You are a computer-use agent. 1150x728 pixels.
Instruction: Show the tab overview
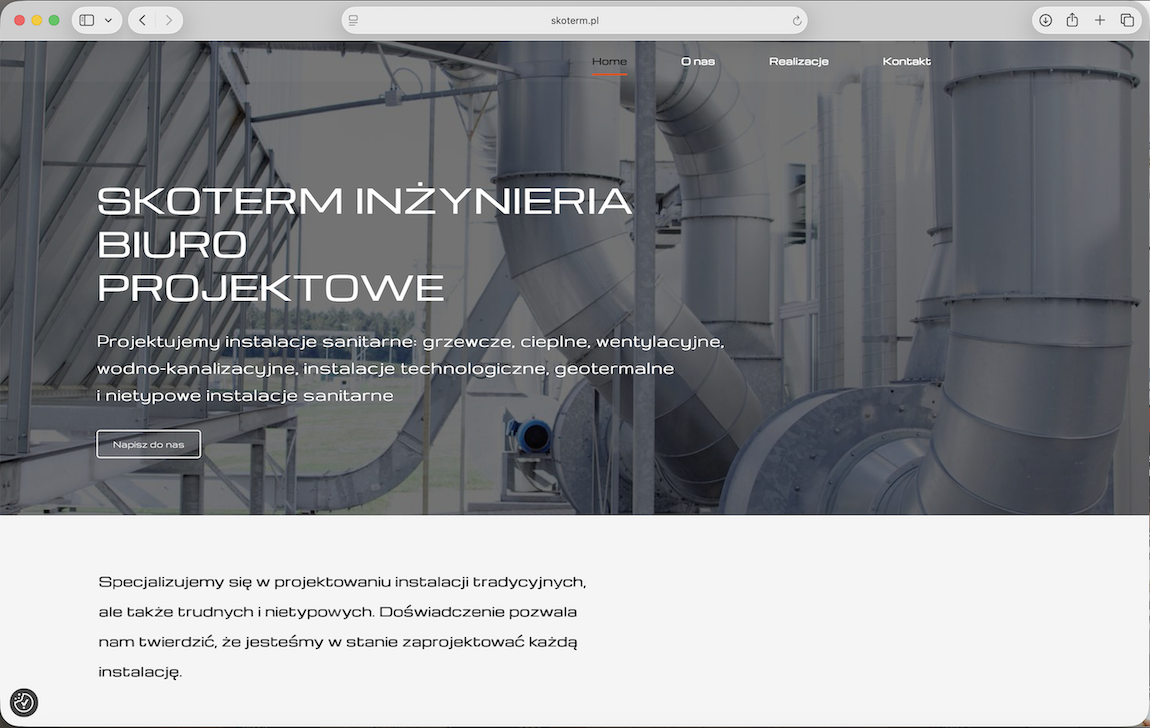pos(1127,20)
